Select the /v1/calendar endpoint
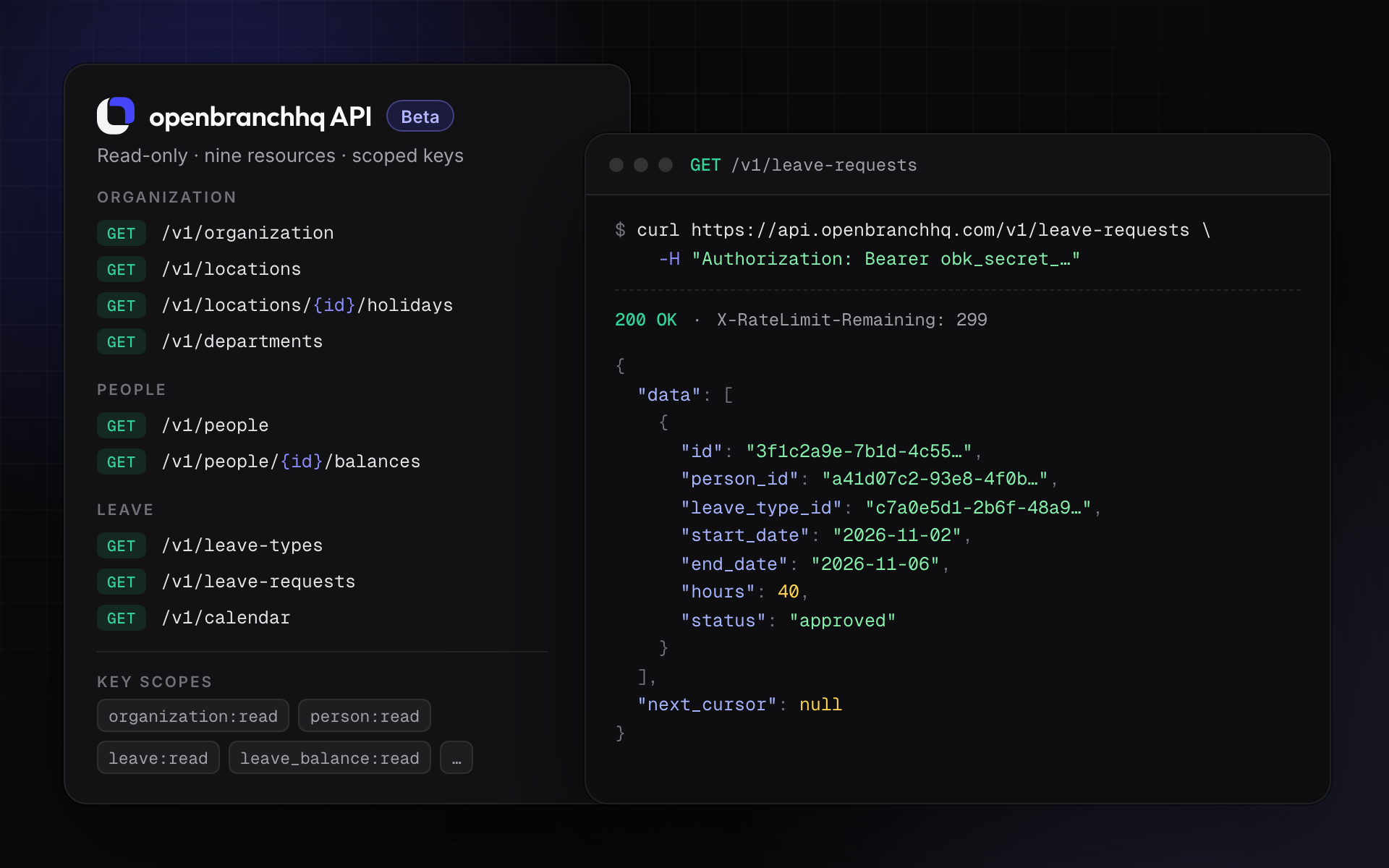 click(194, 618)
